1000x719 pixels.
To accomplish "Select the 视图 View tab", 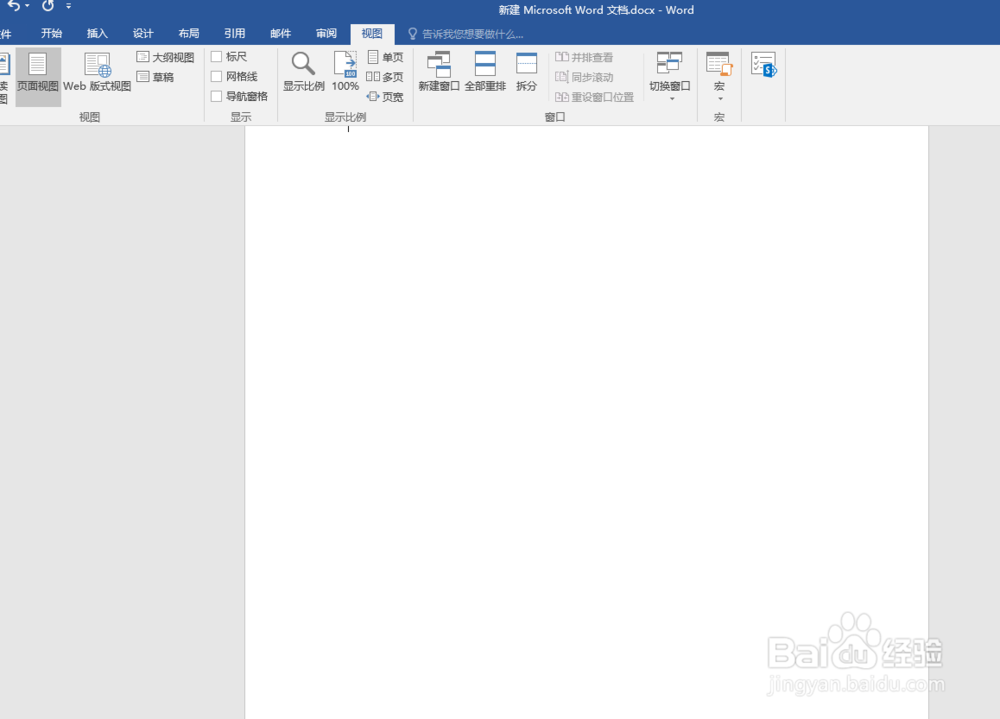I will (372, 34).
